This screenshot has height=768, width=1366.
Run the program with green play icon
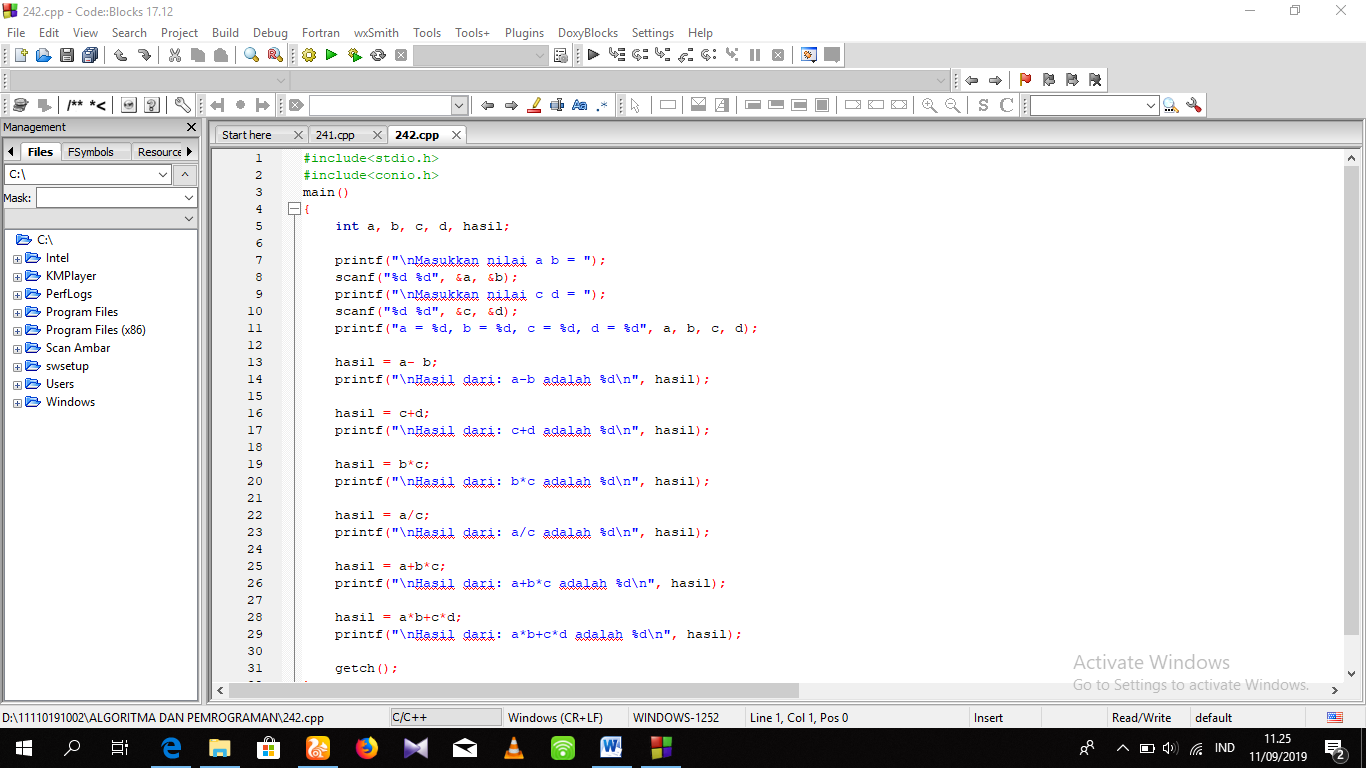click(x=331, y=55)
